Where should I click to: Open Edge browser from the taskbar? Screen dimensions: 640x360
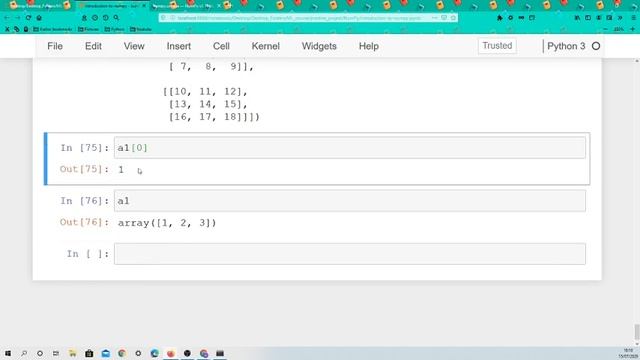[x=154, y=353]
